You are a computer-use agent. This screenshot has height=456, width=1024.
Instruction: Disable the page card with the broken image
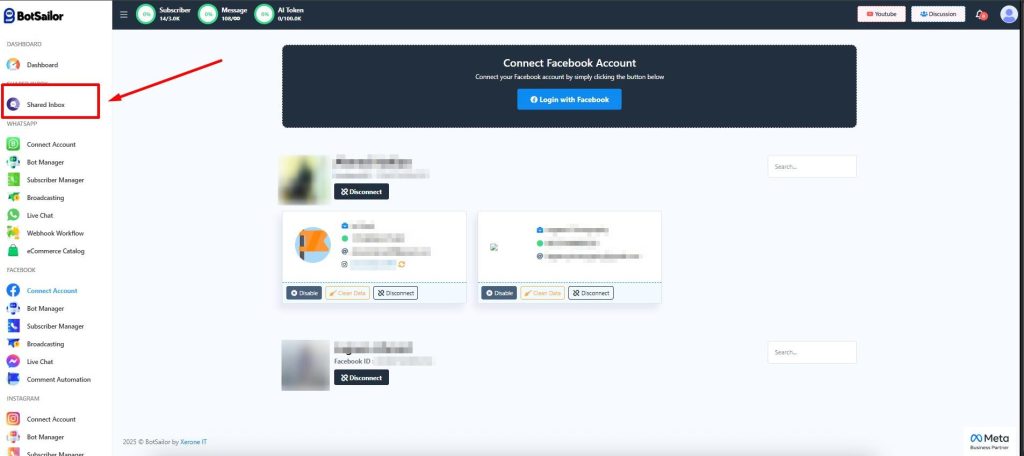(x=499, y=293)
